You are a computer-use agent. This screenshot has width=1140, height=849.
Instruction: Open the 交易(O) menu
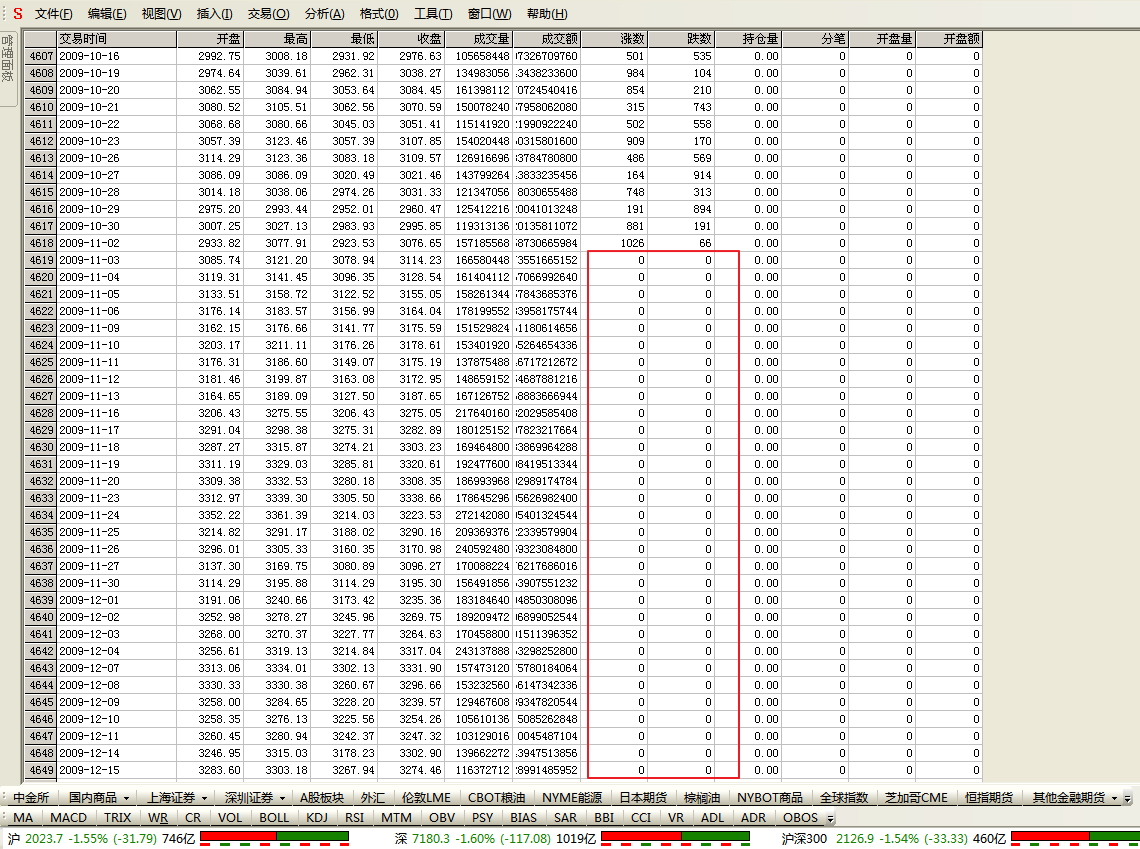[268, 14]
